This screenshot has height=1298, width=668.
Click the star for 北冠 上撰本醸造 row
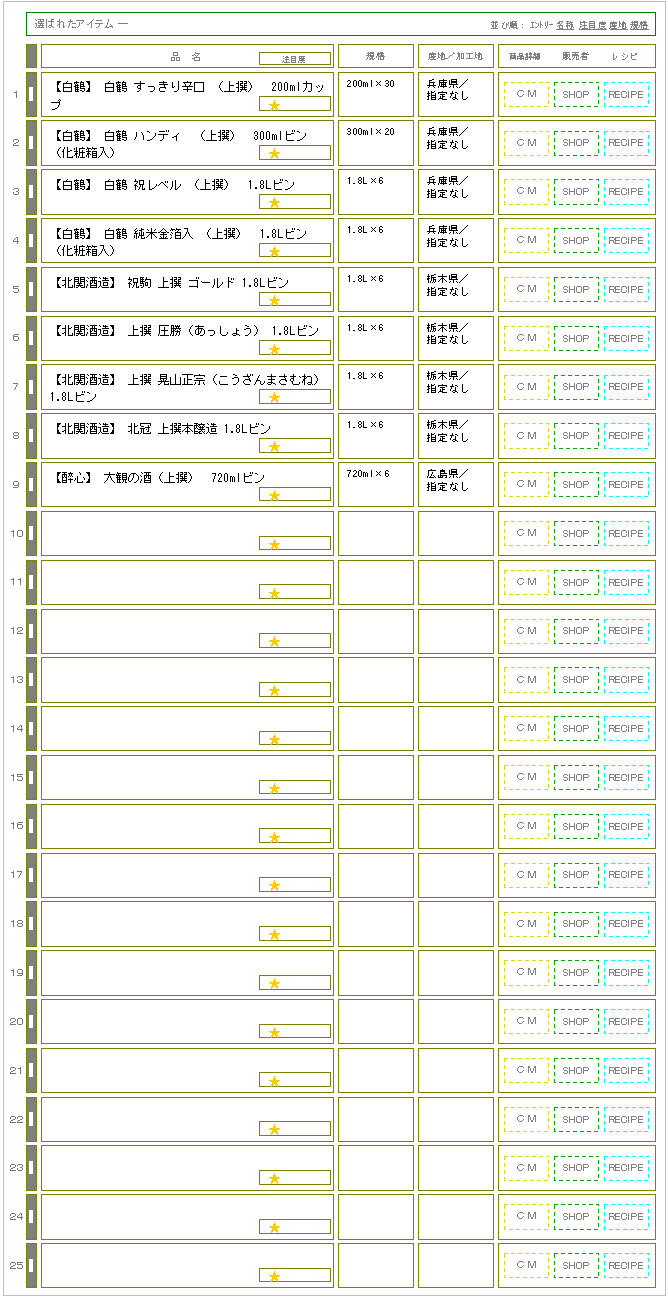274,447
